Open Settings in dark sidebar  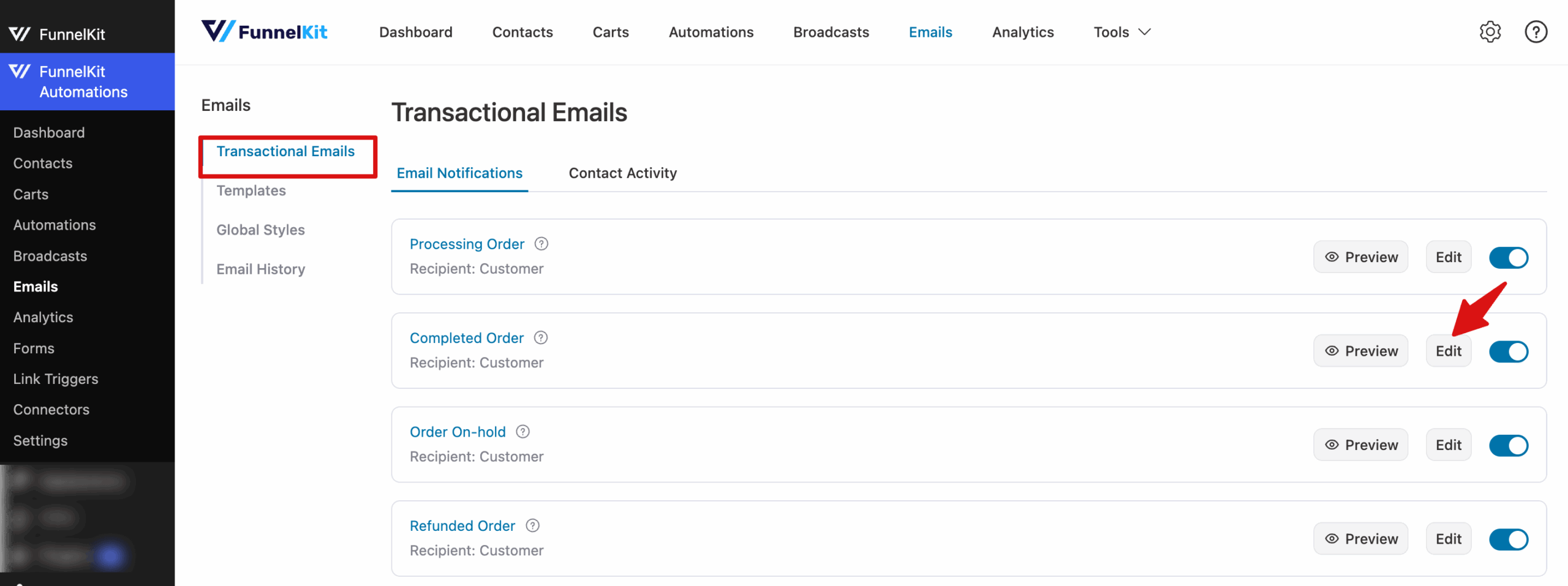(40, 440)
